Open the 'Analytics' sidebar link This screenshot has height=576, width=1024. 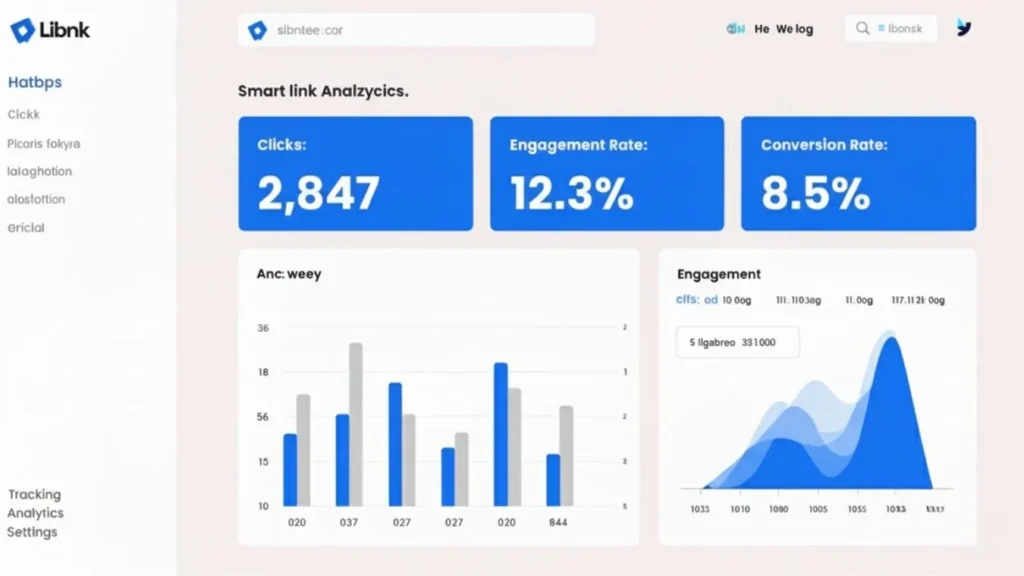(x=35, y=513)
